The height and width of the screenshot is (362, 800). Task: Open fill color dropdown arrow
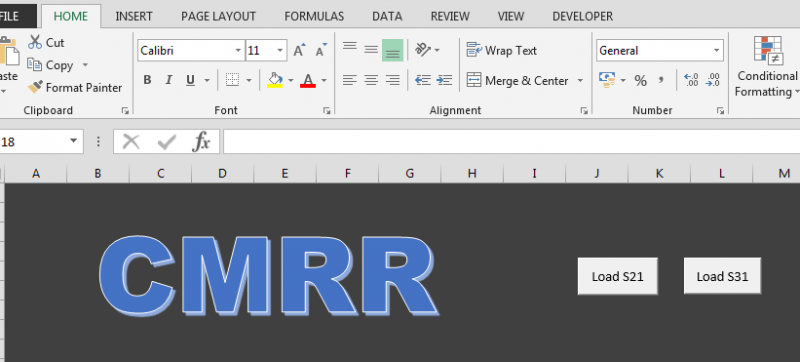tap(291, 81)
